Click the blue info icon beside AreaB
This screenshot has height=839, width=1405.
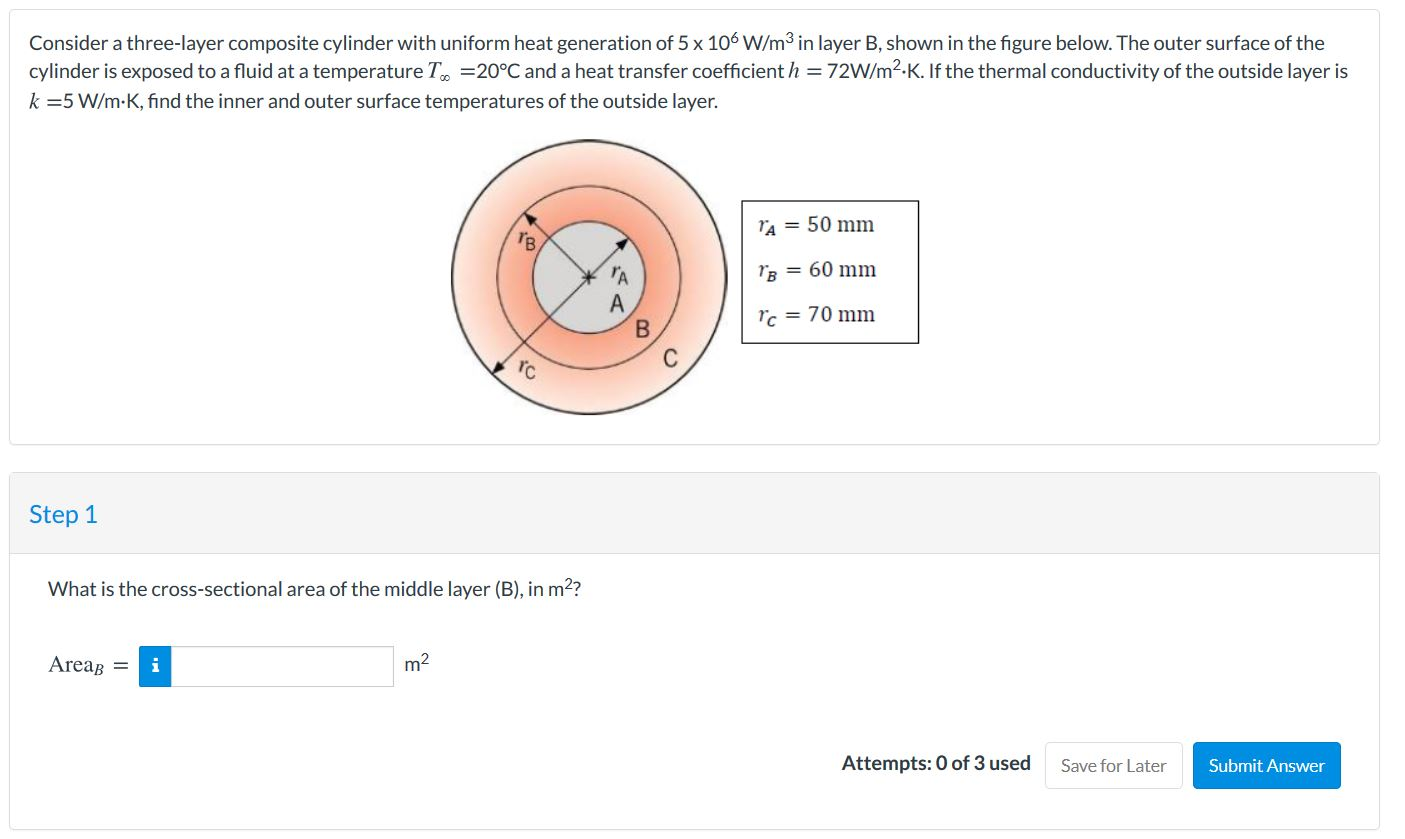point(155,665)
